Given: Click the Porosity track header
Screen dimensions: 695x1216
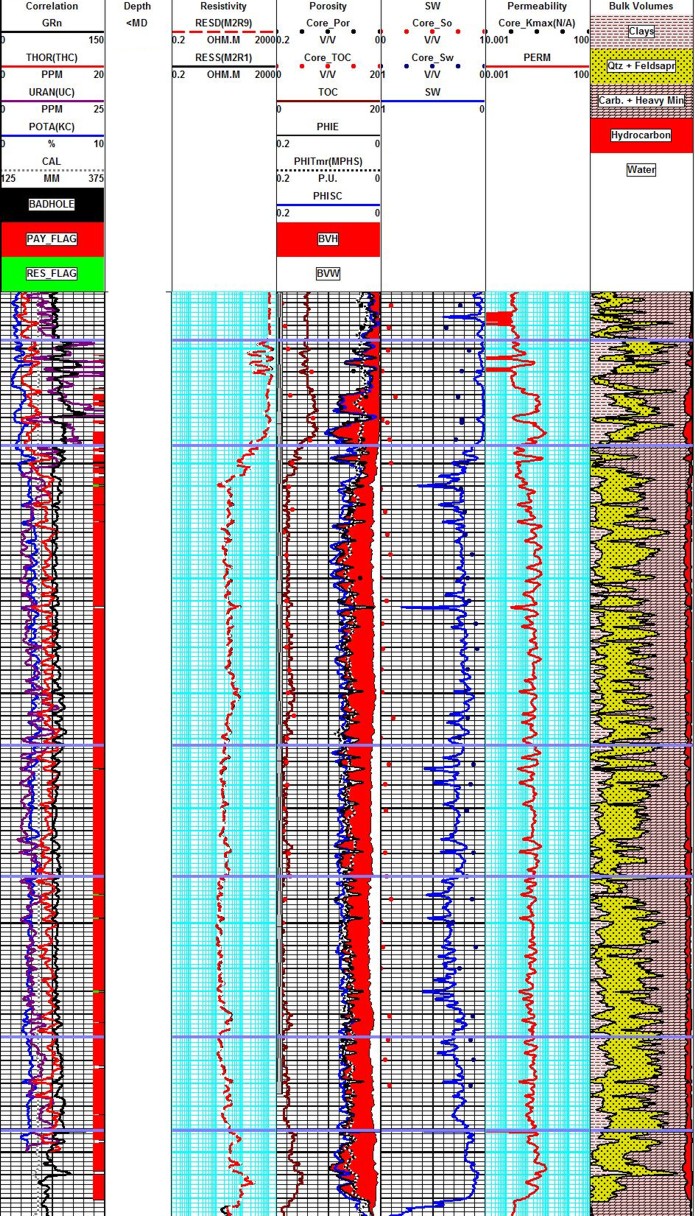Looking at the screenshot, I should [328, 6].
